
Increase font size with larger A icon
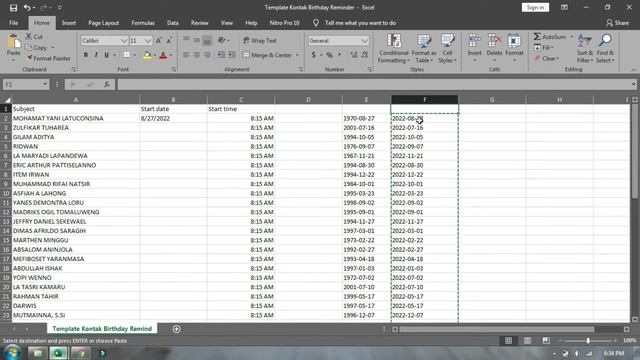[x=159, y=40]
